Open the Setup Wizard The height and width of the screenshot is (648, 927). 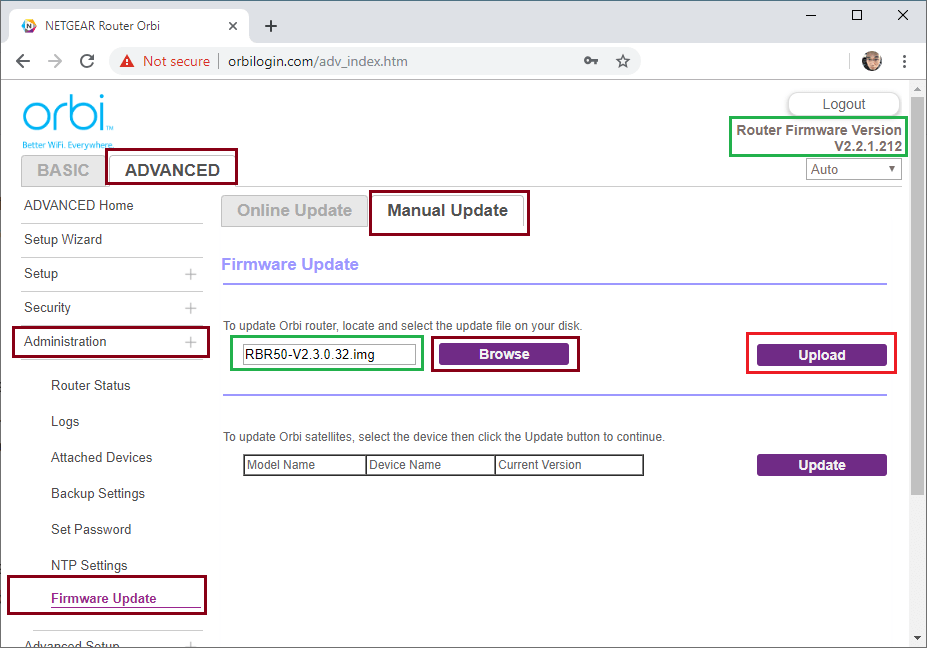(x=63, y=239)
